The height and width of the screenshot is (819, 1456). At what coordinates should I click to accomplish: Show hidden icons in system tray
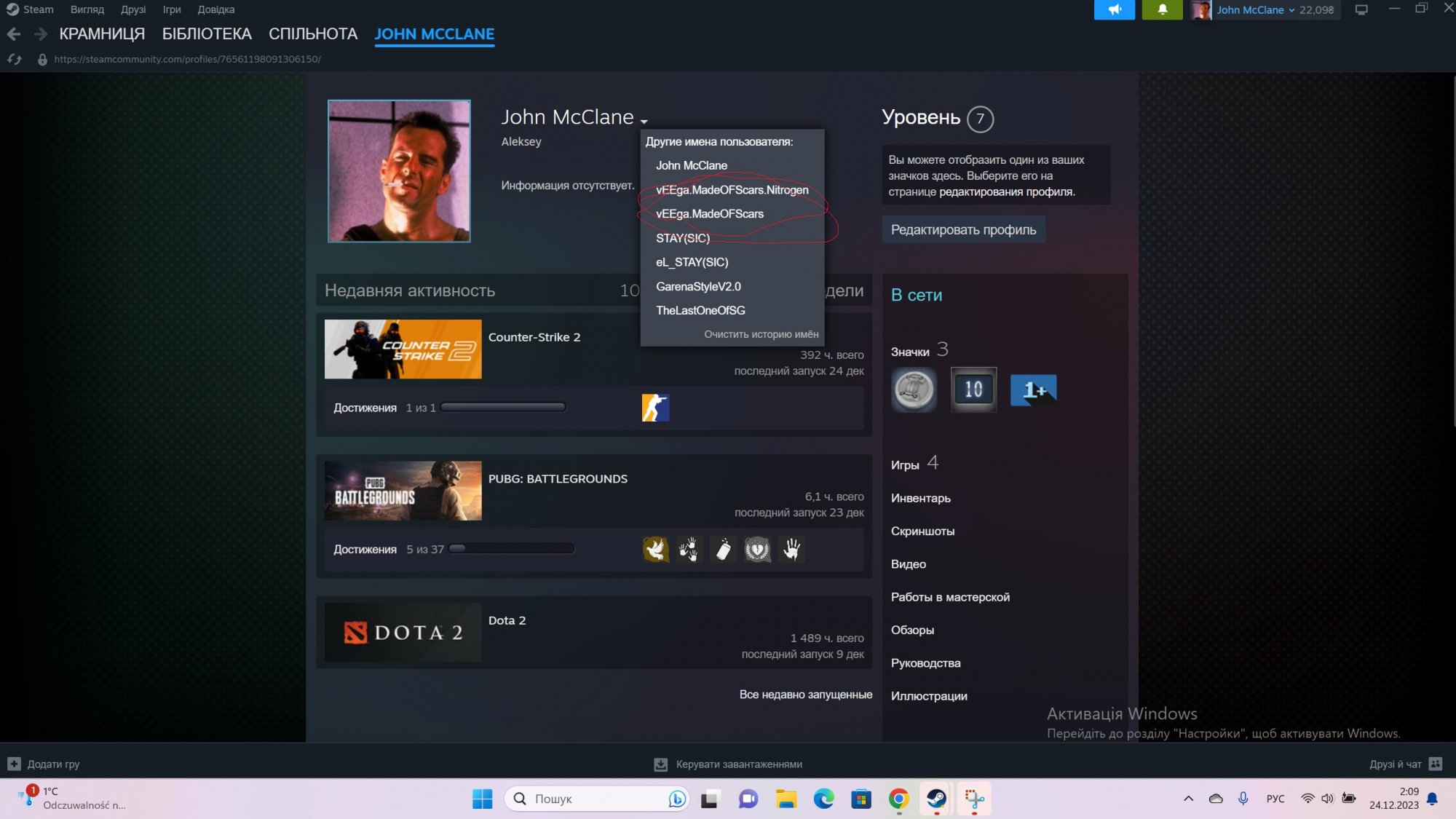tap(1188, 799)
